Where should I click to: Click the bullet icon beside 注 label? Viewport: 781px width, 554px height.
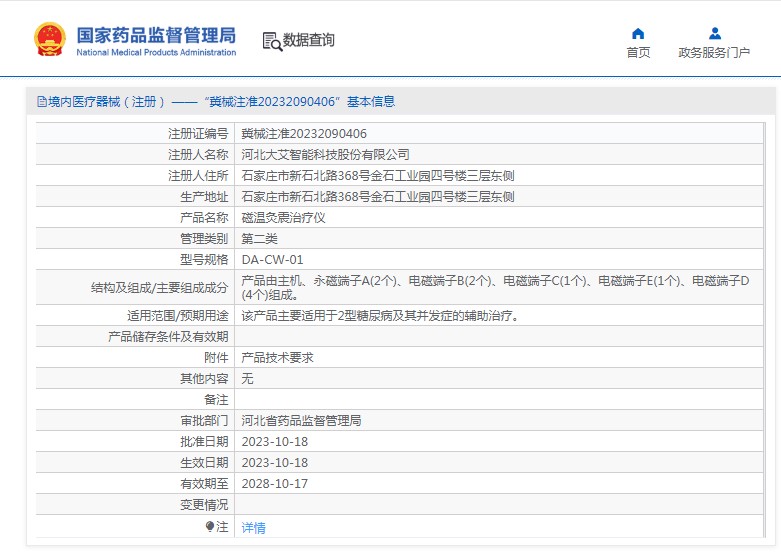[x=210, y=526]
